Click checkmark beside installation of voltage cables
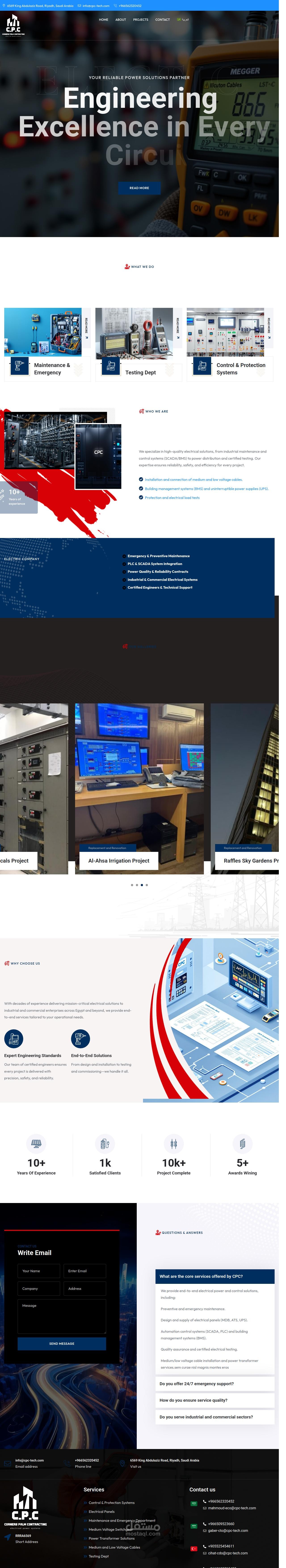 coord(141,480)
